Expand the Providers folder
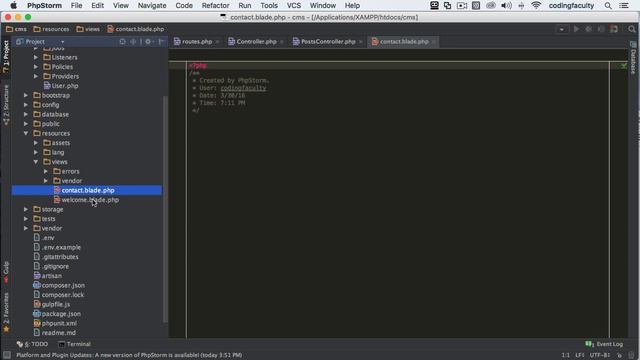This screenshot has width=640, height=360. tap(36, 76)
